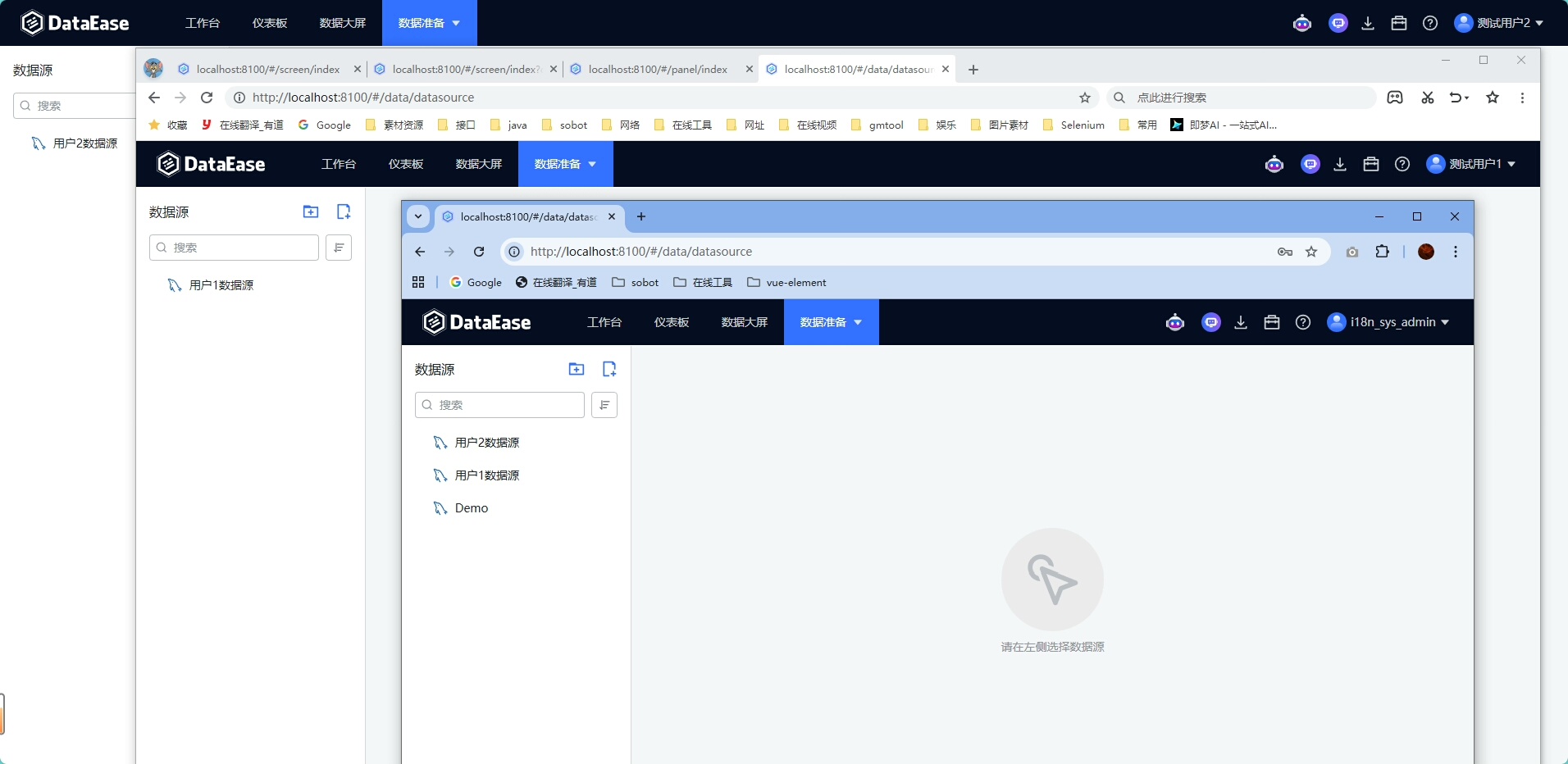The width and height of the screenshot is (1568, 764).
Task: Open the game controller icon in the middle browser
Action: tap(1395, 98)
